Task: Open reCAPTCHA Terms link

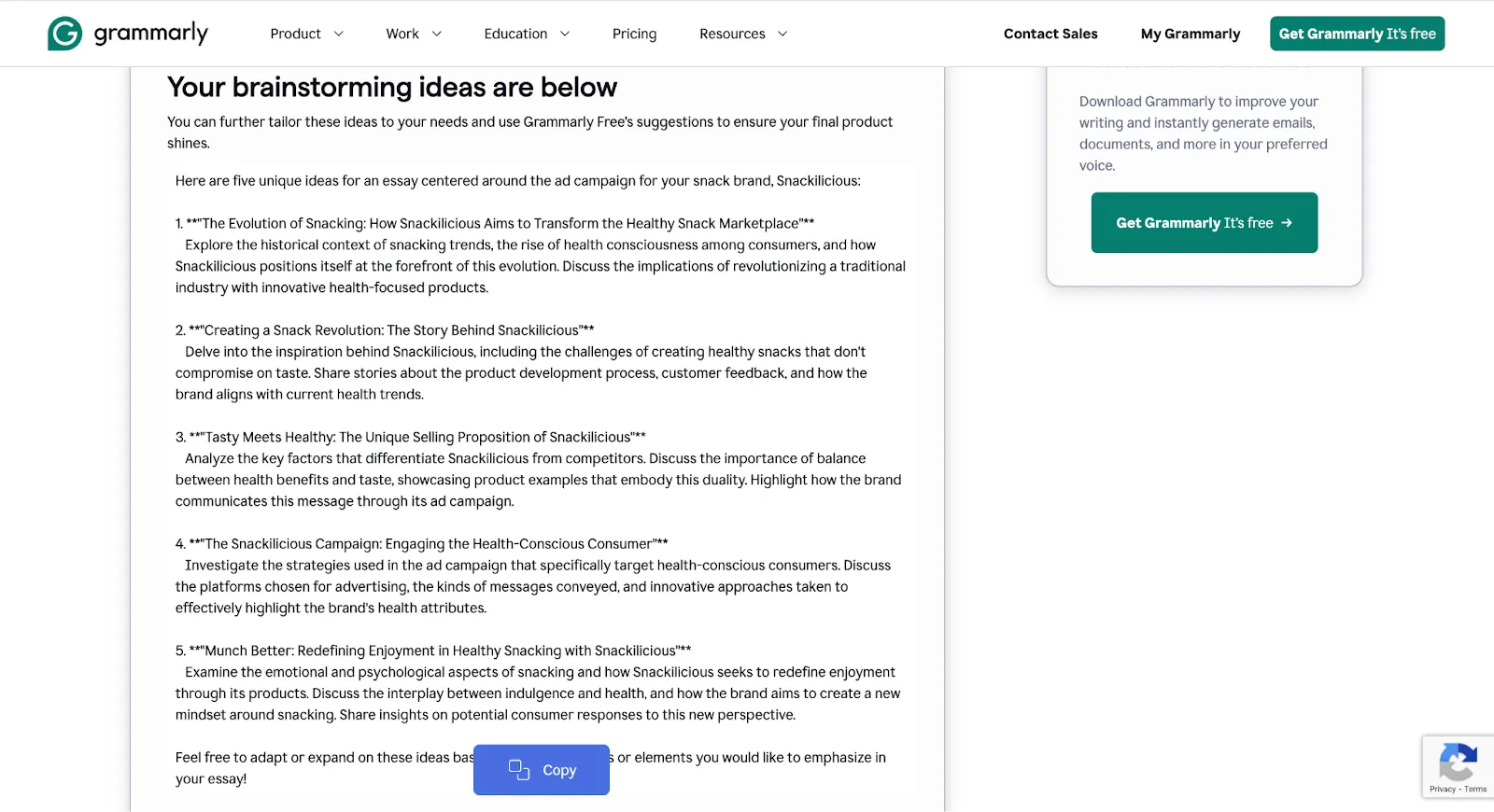Action: (1476, 790)
